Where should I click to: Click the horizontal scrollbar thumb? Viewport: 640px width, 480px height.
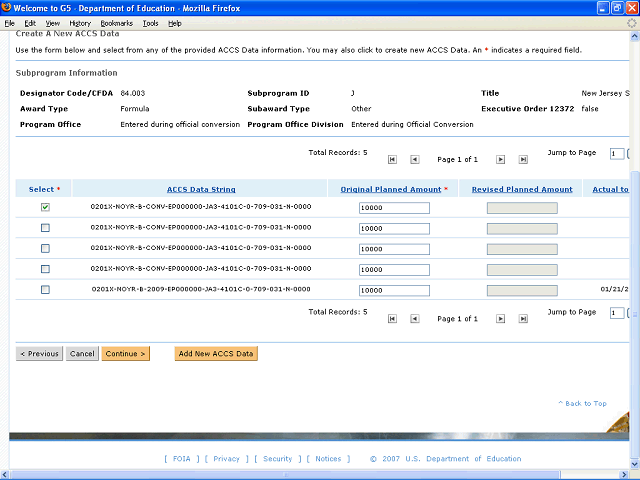[286, 475]
